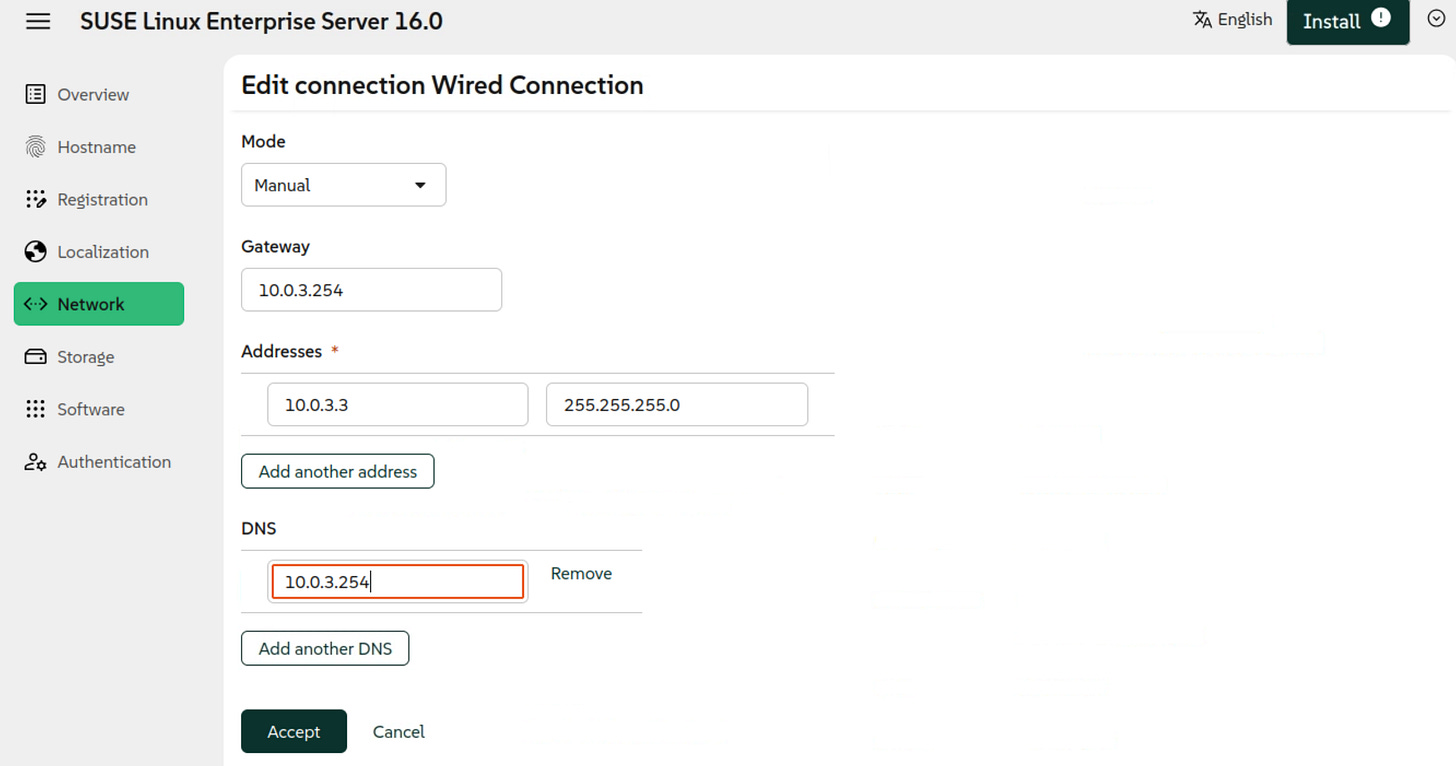
Task: Open the Mode dropdown showing Manual
Action: click(343, 185)
